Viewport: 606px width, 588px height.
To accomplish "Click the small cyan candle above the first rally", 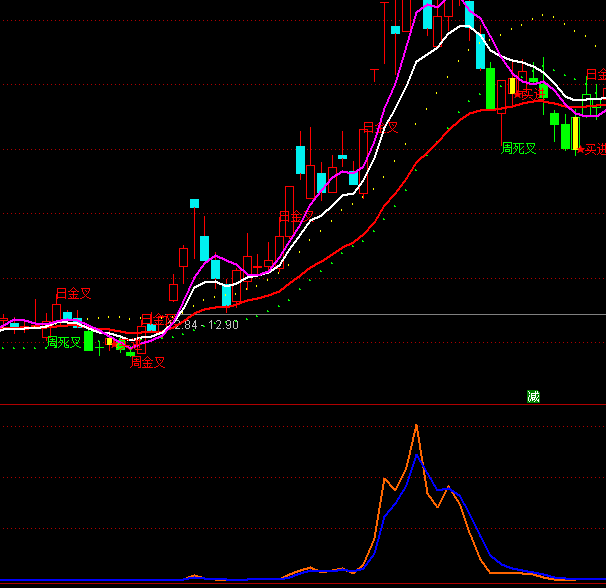I will pos(194,203).
